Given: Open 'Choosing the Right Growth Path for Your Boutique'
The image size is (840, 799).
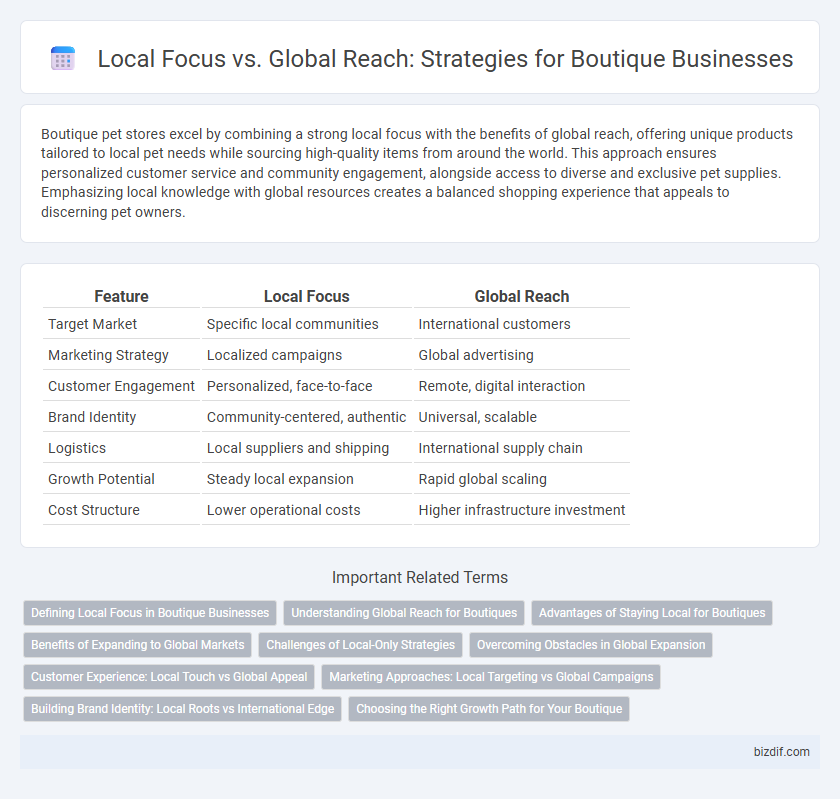Looking at the screenshot, I should point(489,708).
